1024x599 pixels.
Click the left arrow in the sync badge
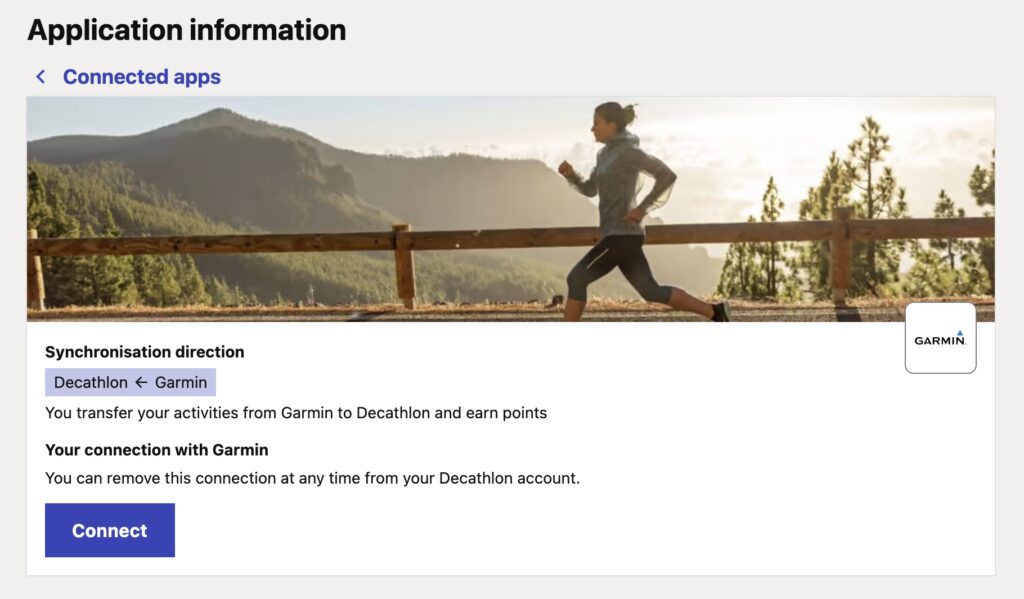[x=141, y=383]
